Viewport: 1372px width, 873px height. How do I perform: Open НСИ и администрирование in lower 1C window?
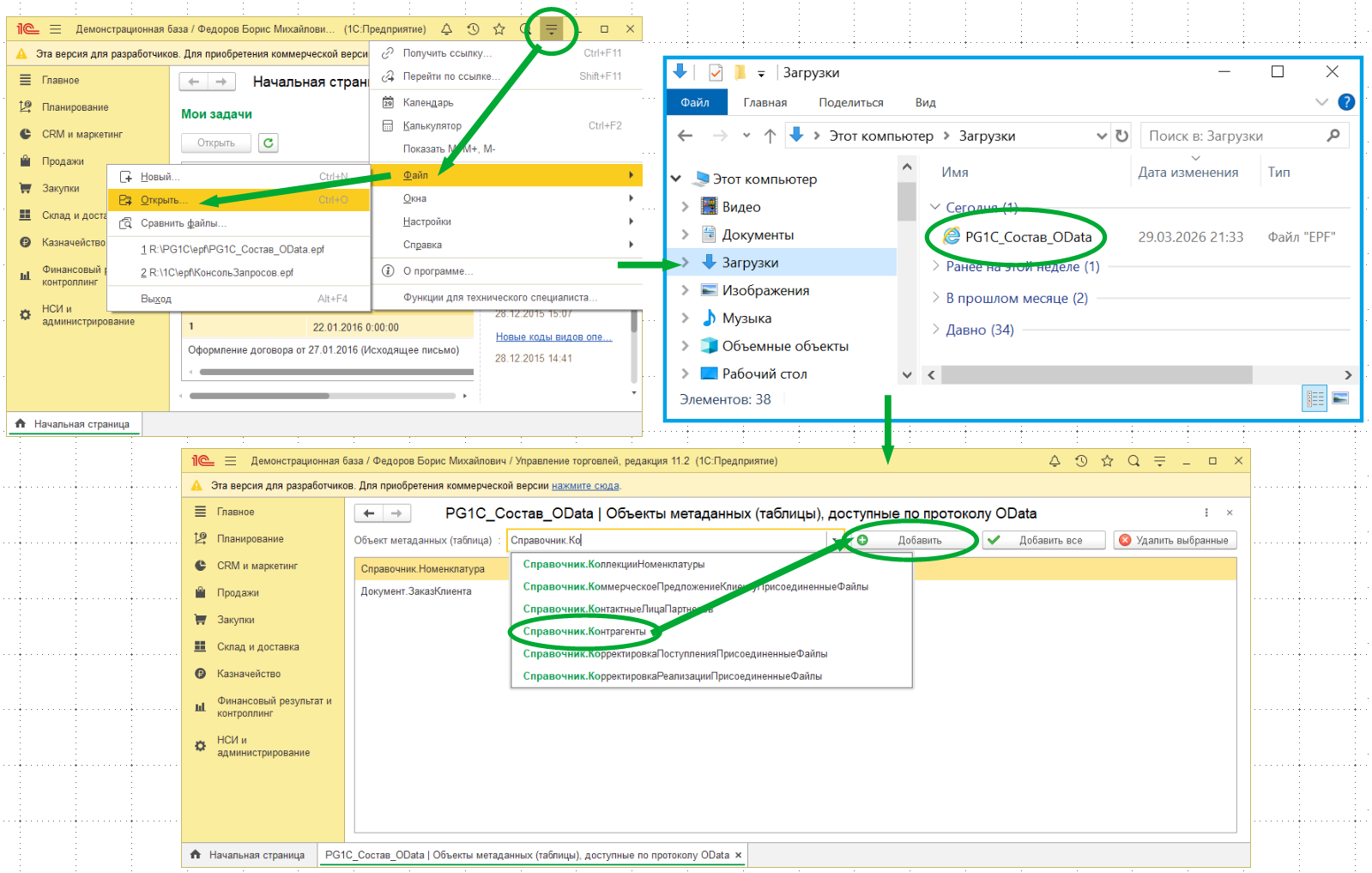(263, 746)
